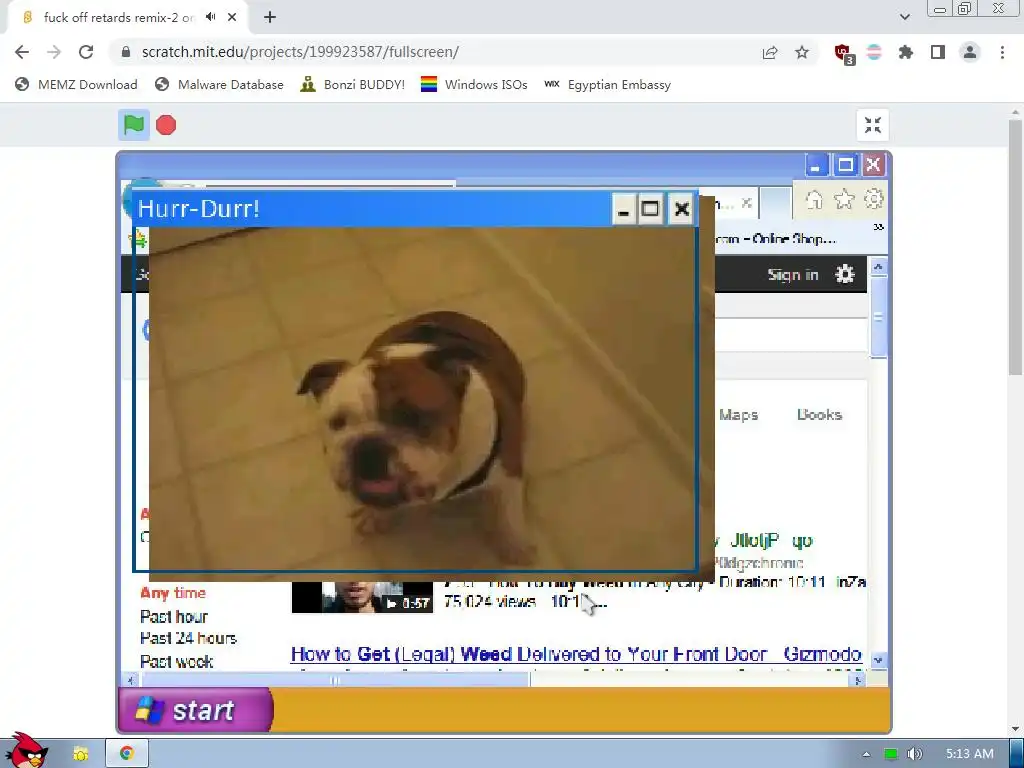
Task: Click Sign in on the black bar
Action: tap(793, 275)
